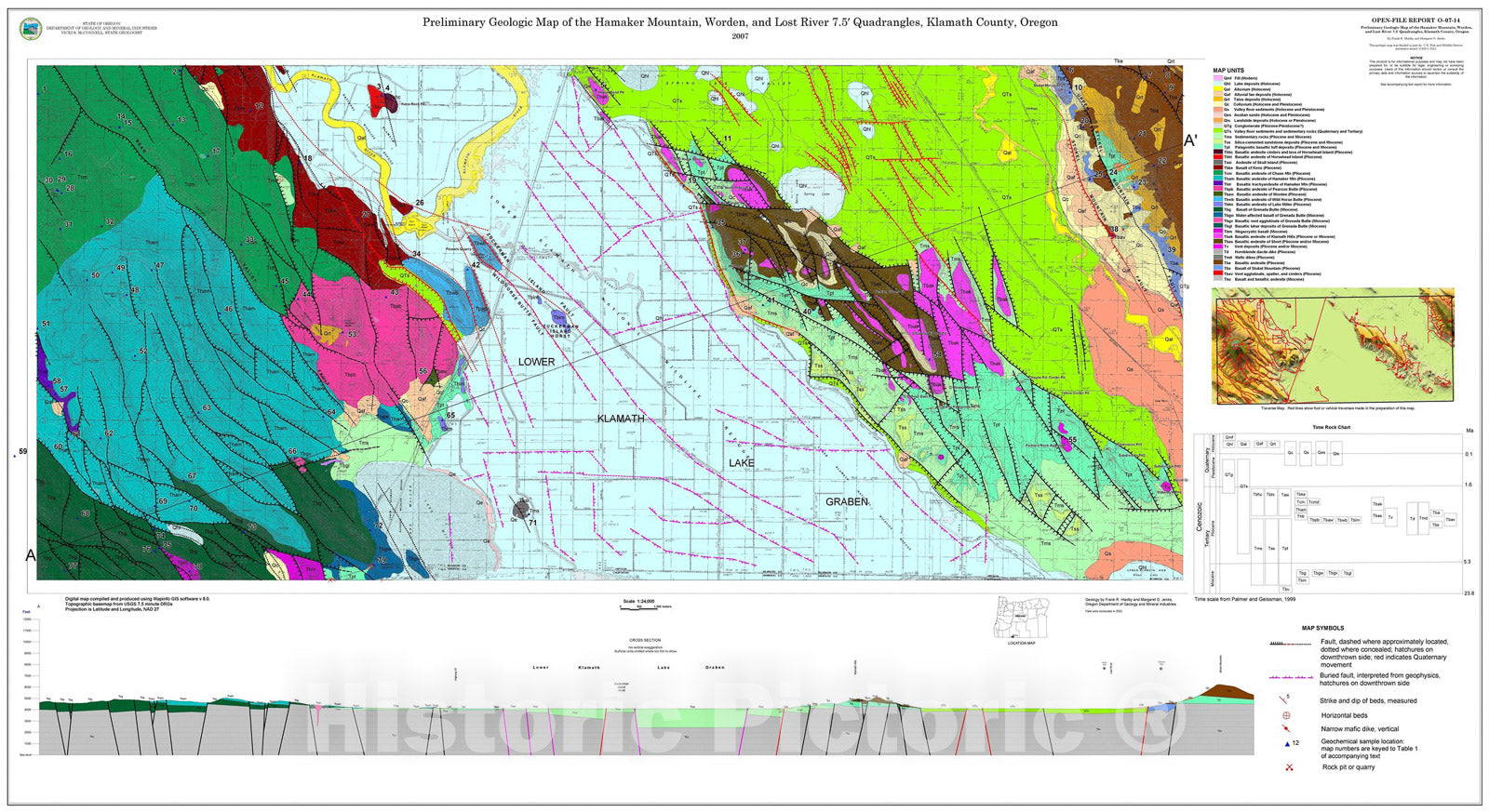Click the Traverse Map thumbnail
The height and width of the screenshot is (812, 1489).
click(x=1333, y=346)
